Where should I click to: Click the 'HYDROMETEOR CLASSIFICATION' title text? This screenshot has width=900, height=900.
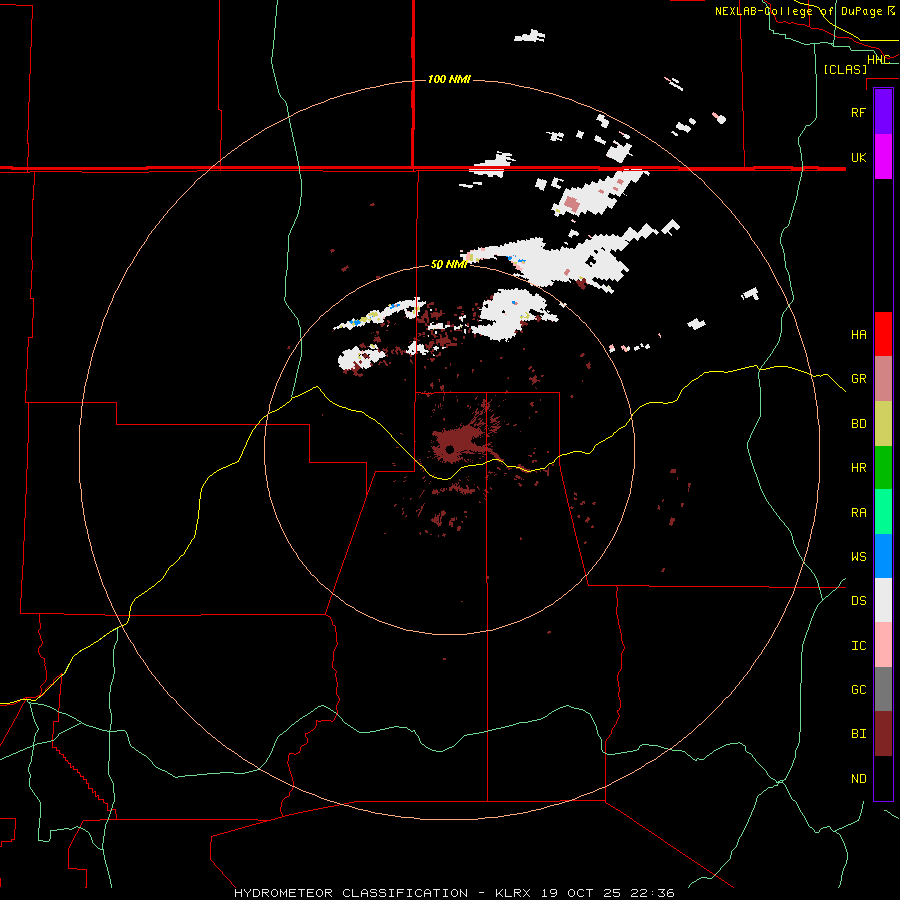(351, 893)
